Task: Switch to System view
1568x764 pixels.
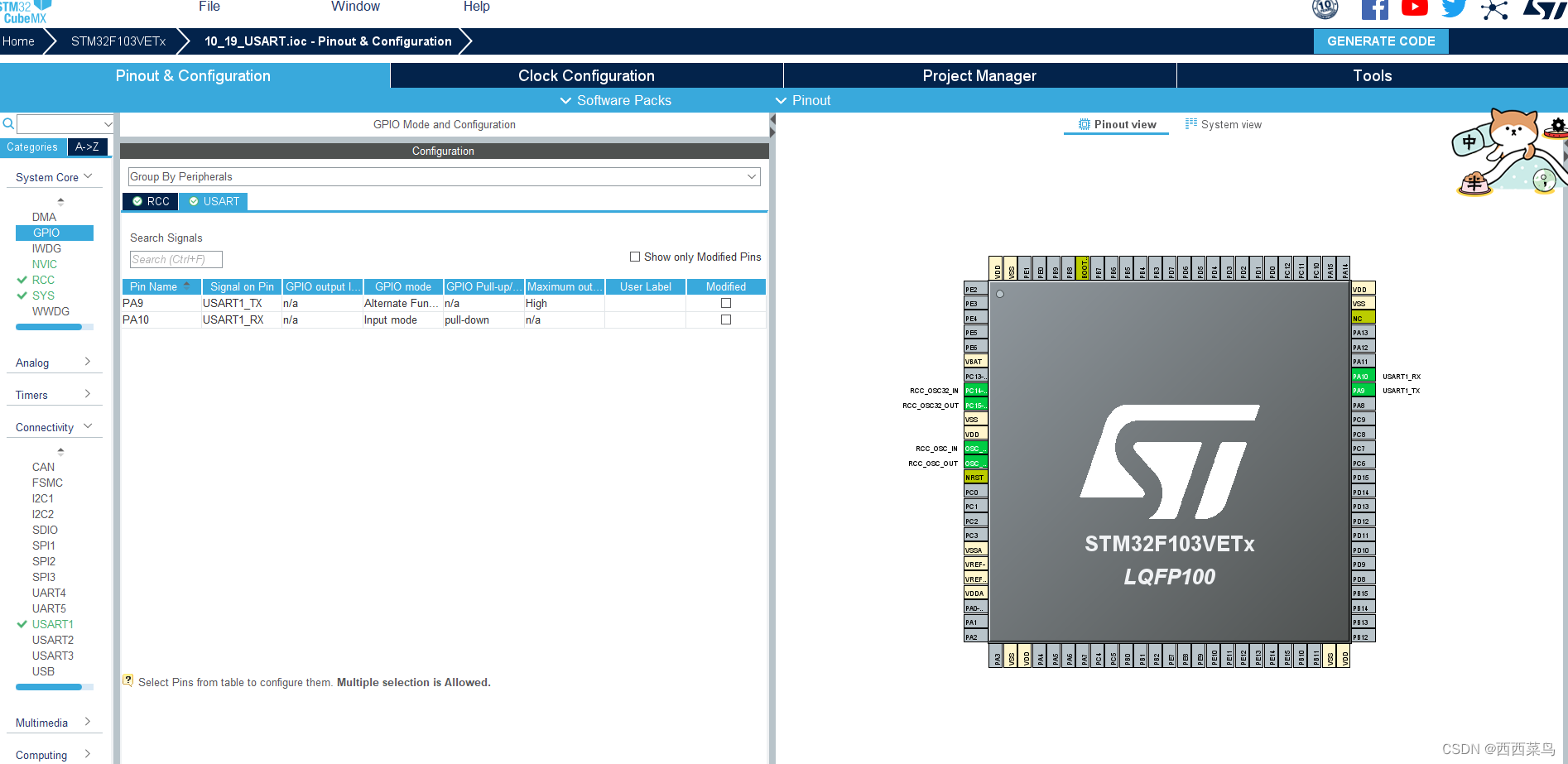Action: pos(1230,124)
